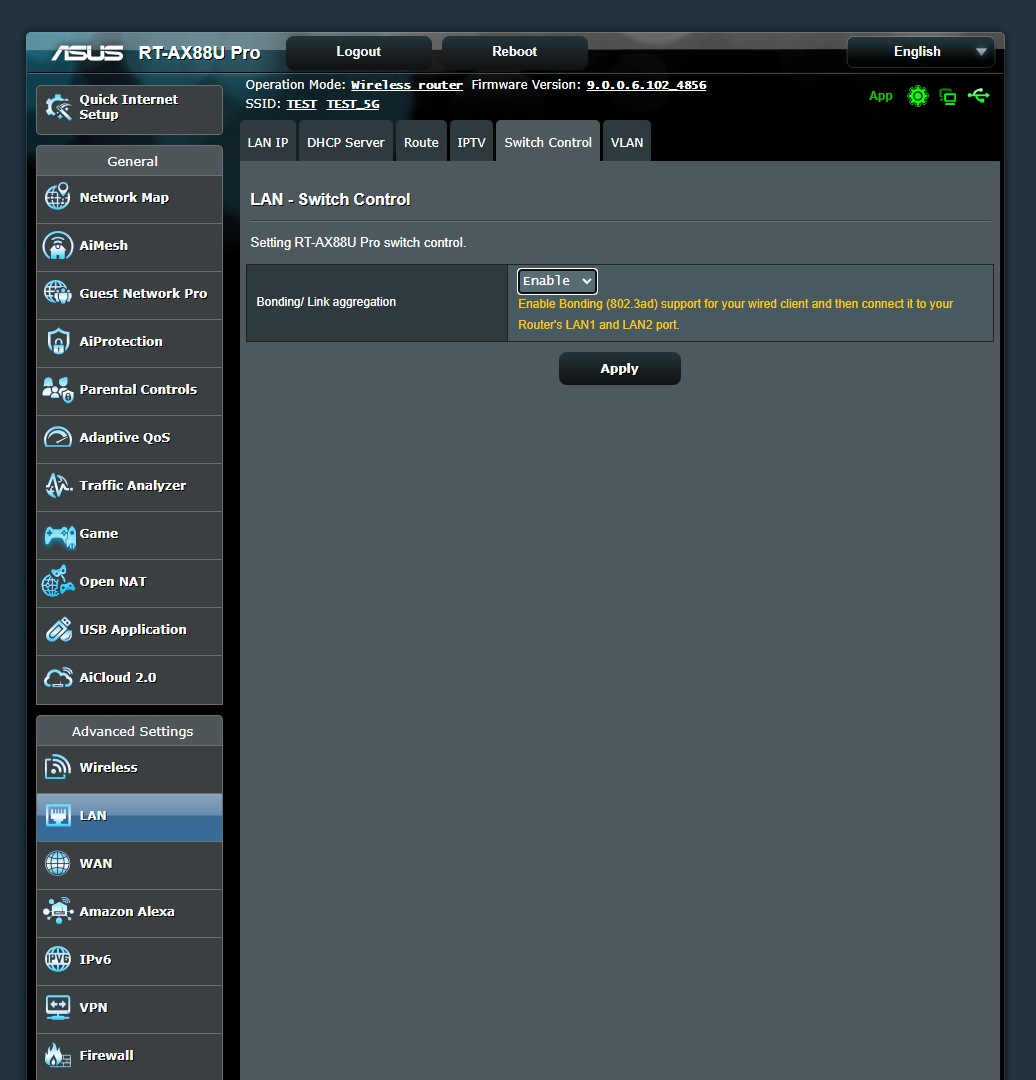Open Quick Internet Setup icon
1036x1080 pixels.
pos(58,107)
